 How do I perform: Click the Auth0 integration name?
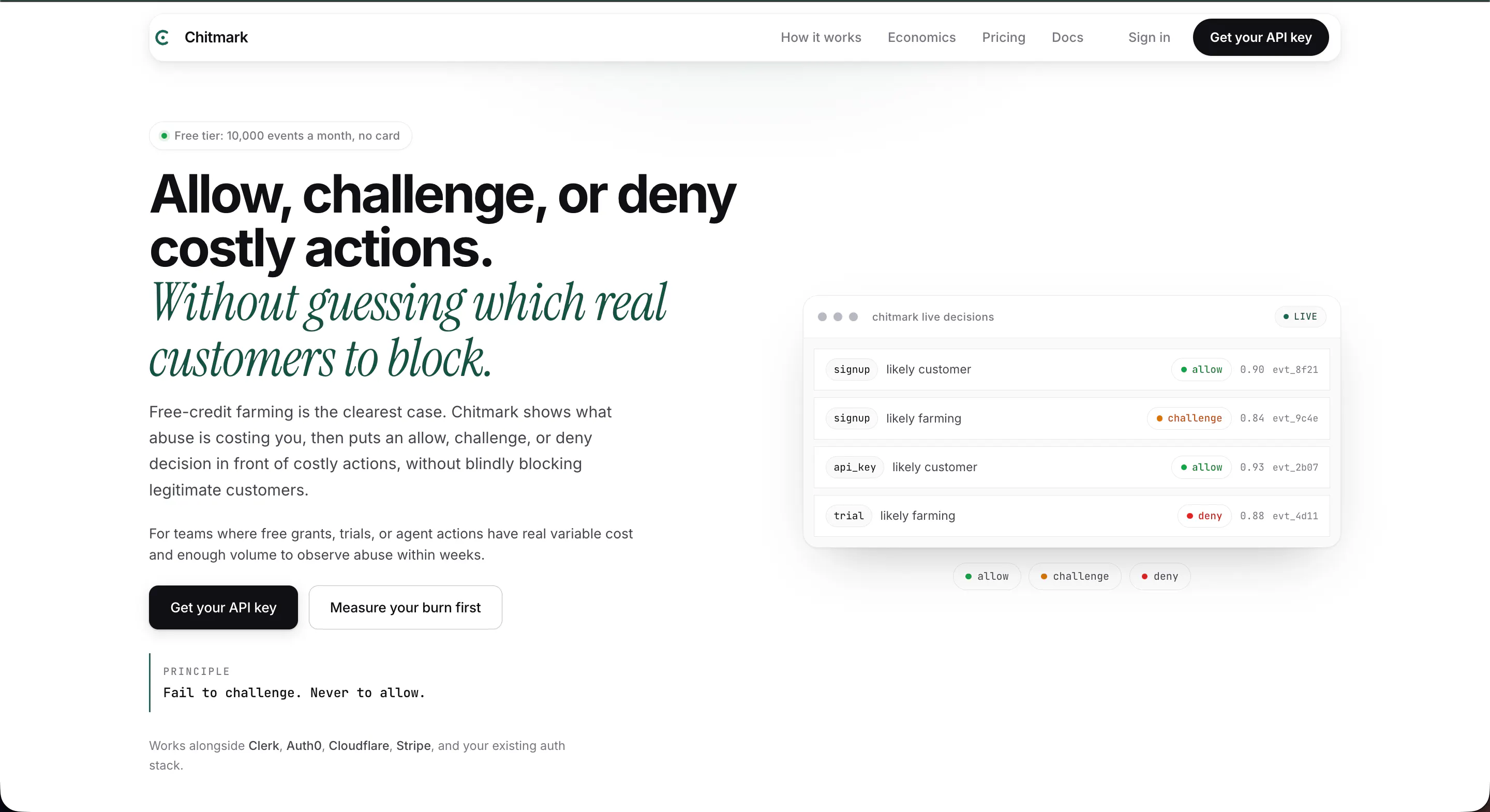304,745
